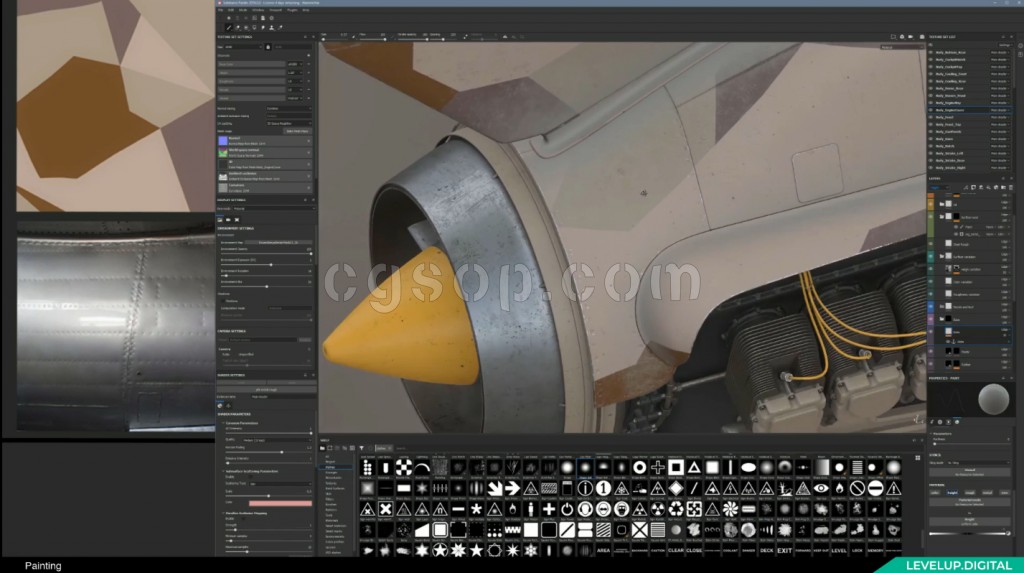
Task: Select the Paint brush tool
Action: tap(229, 27)
